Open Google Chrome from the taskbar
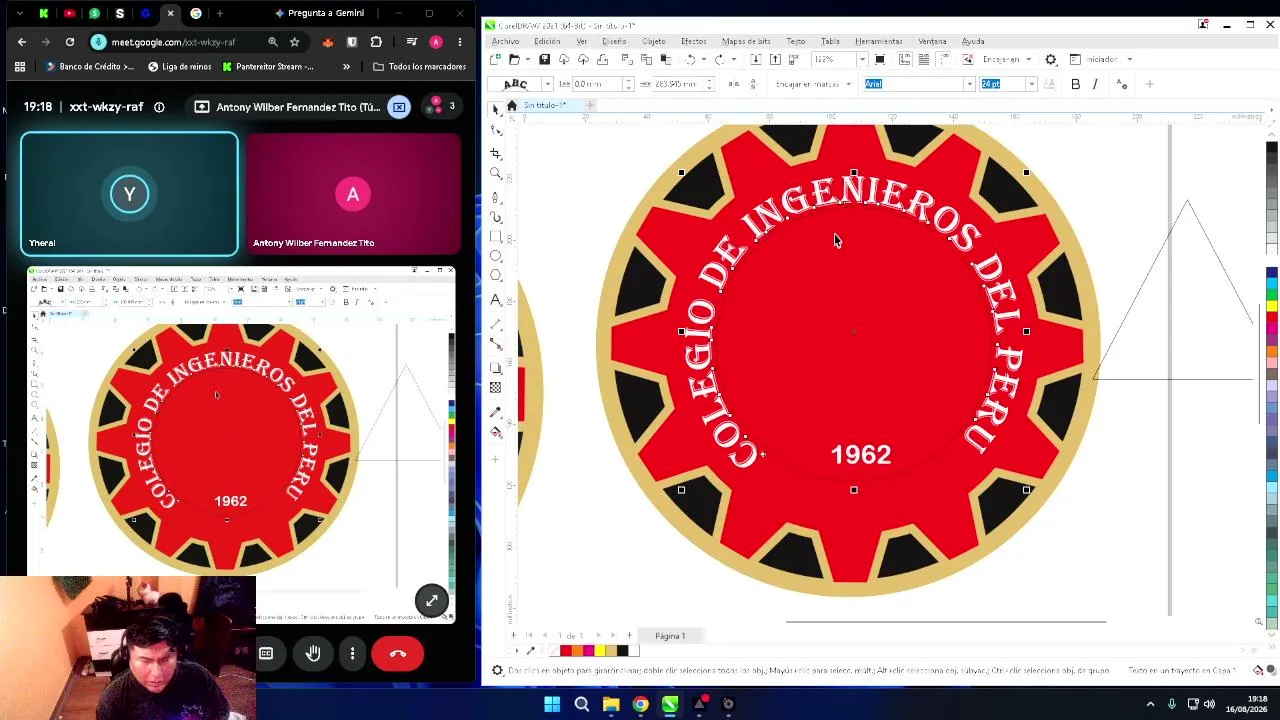Image resolution: width=1280 pixels, height=720 pixels. [640, 704]
